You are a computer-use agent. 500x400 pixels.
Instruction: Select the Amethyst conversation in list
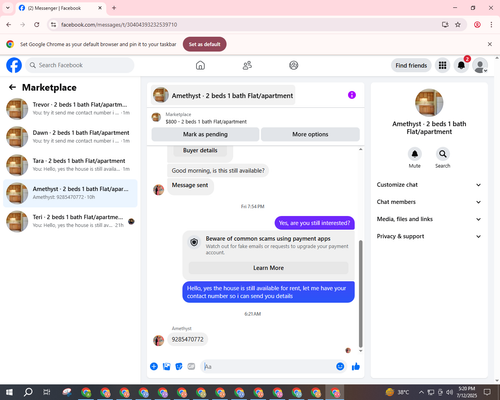tap(70, 193)
